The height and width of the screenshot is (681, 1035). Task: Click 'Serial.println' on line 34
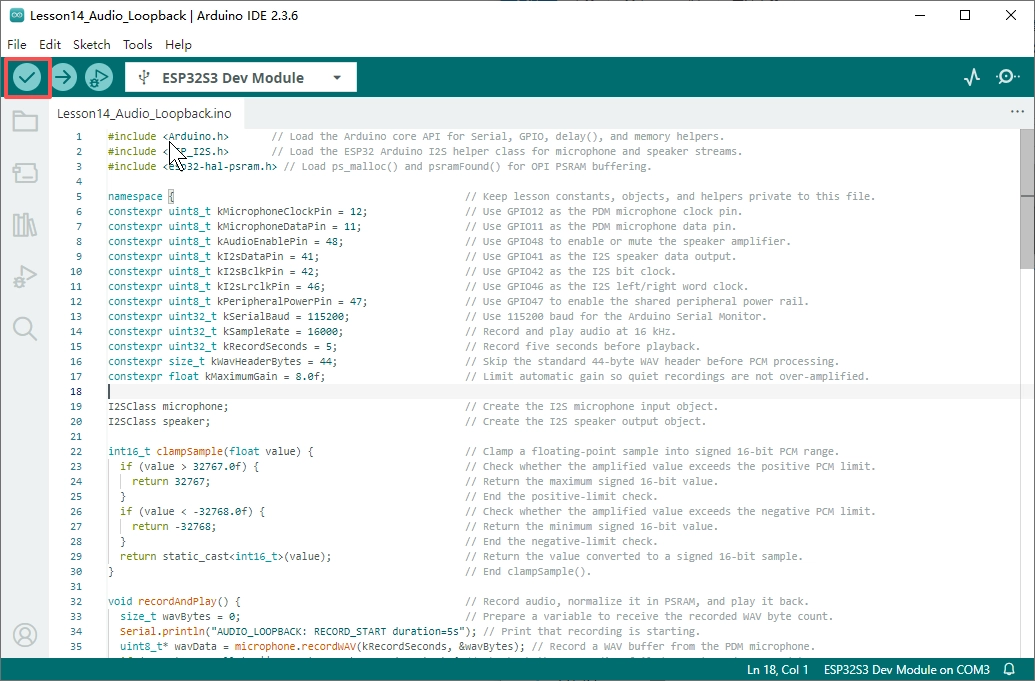click(x=162, y=632)
